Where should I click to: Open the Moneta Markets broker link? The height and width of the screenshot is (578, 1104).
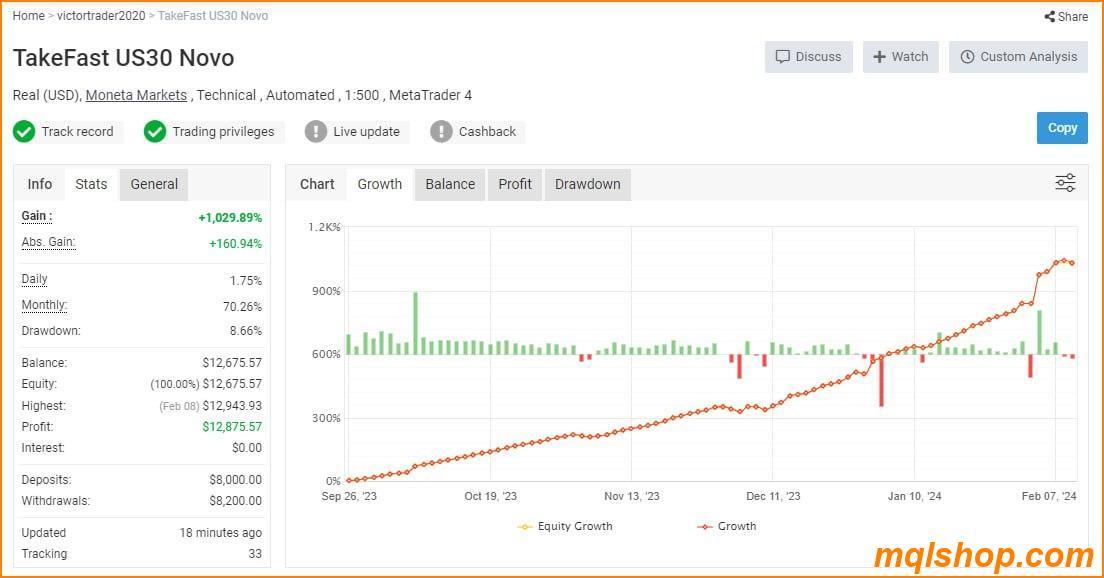point(136,95)
